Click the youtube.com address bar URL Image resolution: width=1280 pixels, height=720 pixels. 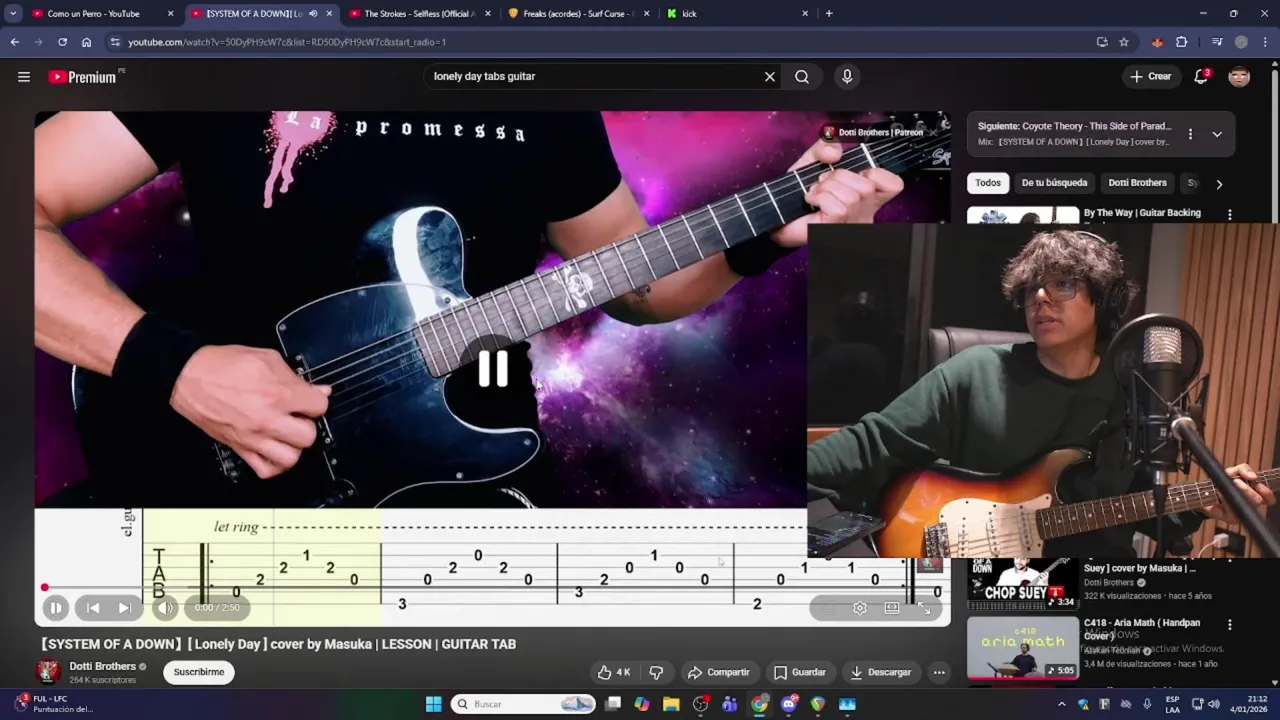287,42
